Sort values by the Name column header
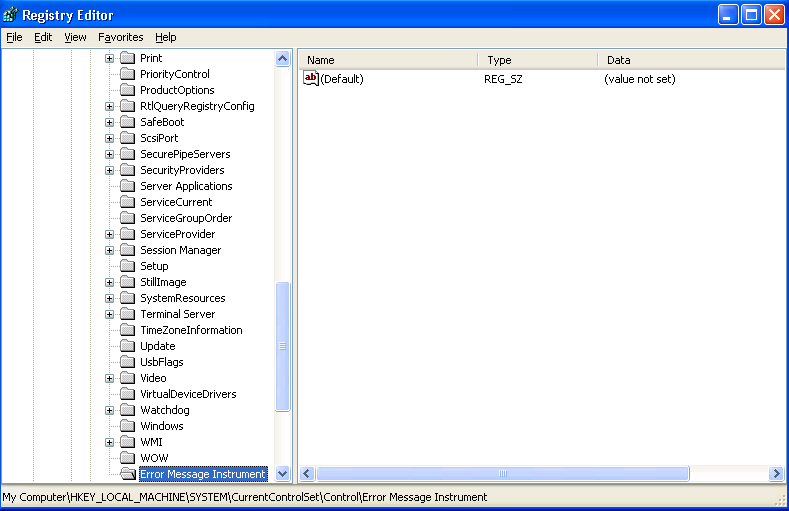The image size is (789, 511). [388, 60]
